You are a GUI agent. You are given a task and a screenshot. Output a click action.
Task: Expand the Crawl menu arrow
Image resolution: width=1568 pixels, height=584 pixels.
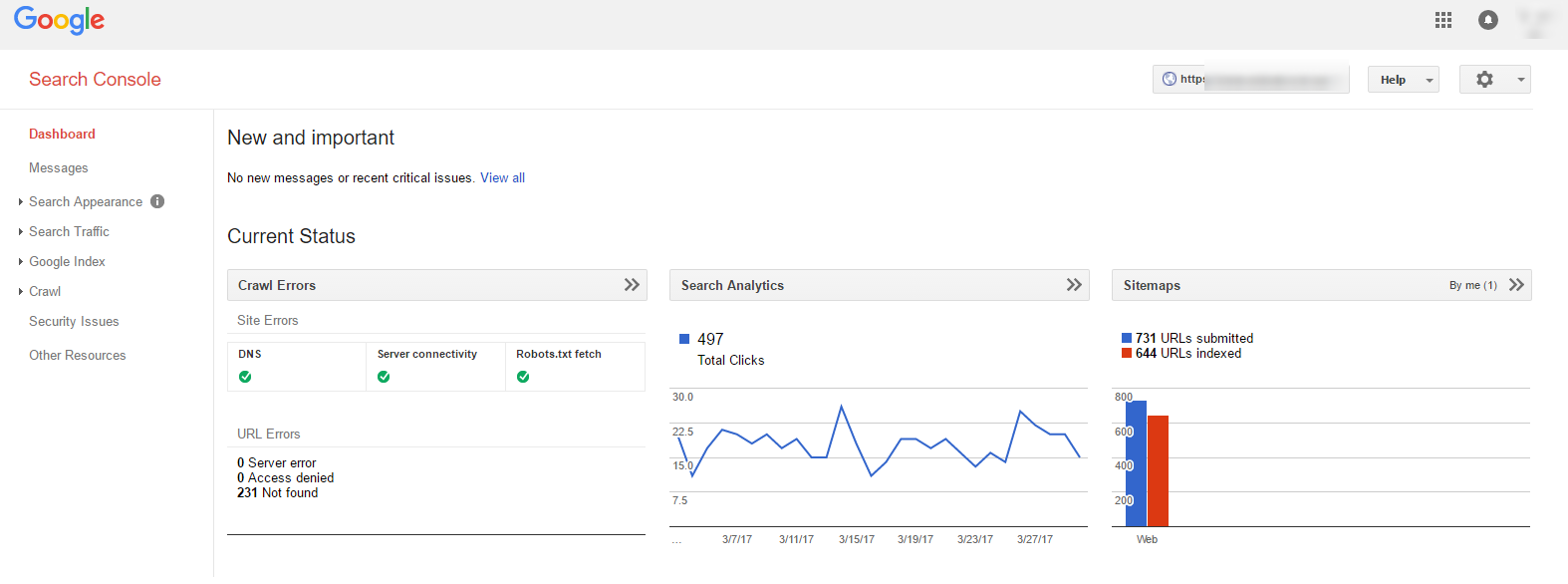coord(21,291)
